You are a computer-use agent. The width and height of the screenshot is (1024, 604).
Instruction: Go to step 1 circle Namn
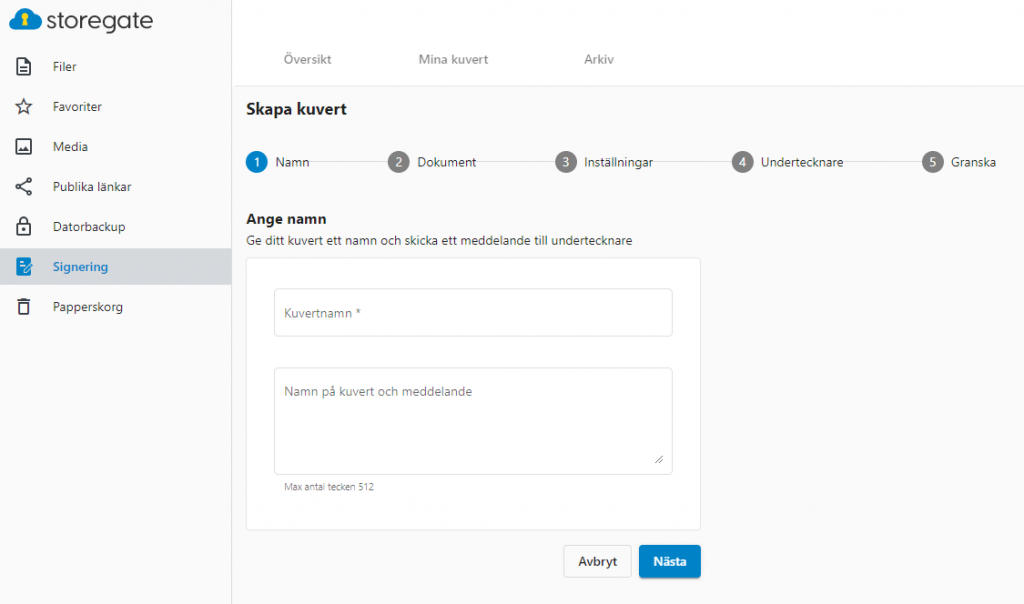point(257,162)
